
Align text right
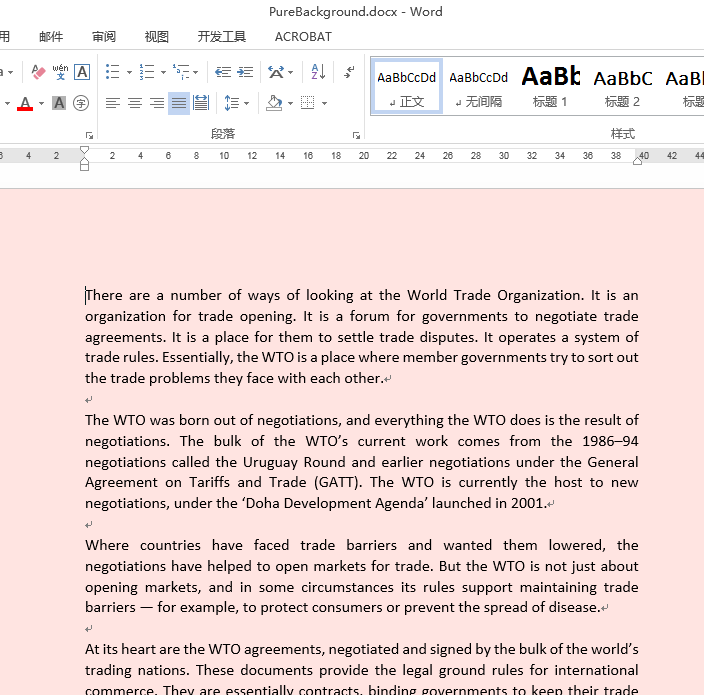click(x=157, y=103)
